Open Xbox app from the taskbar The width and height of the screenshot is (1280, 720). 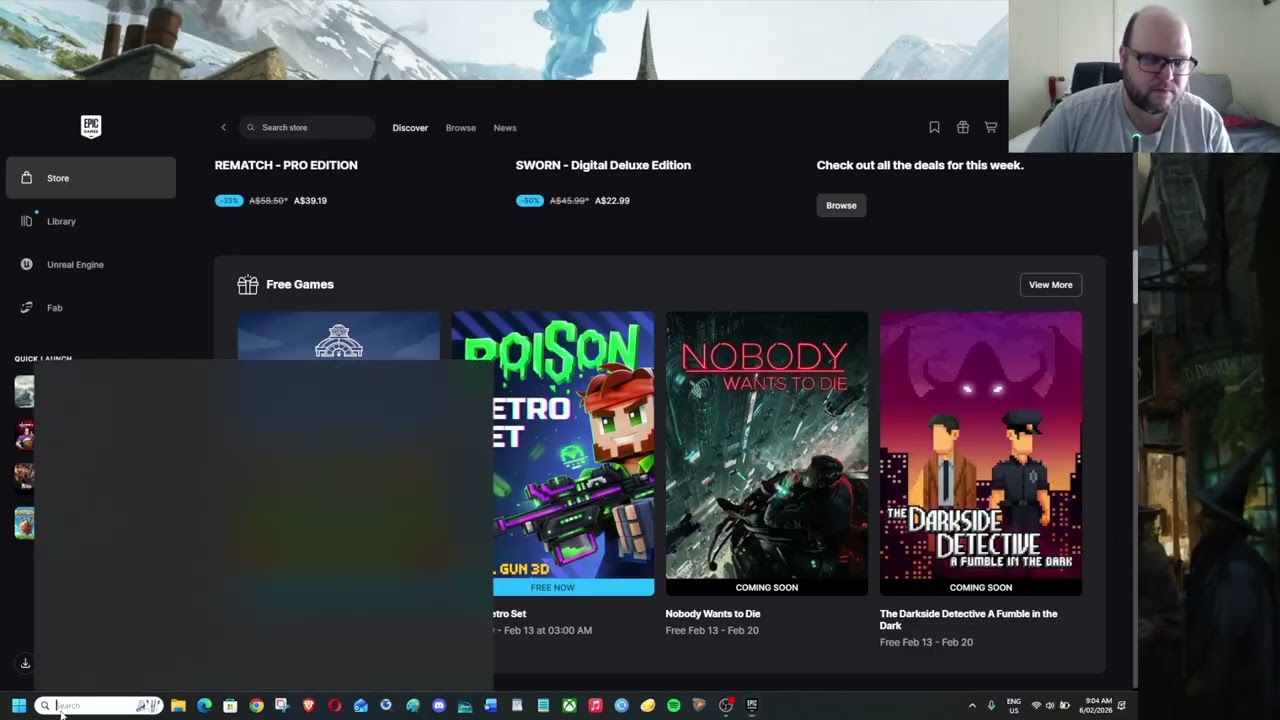point(569,706)
